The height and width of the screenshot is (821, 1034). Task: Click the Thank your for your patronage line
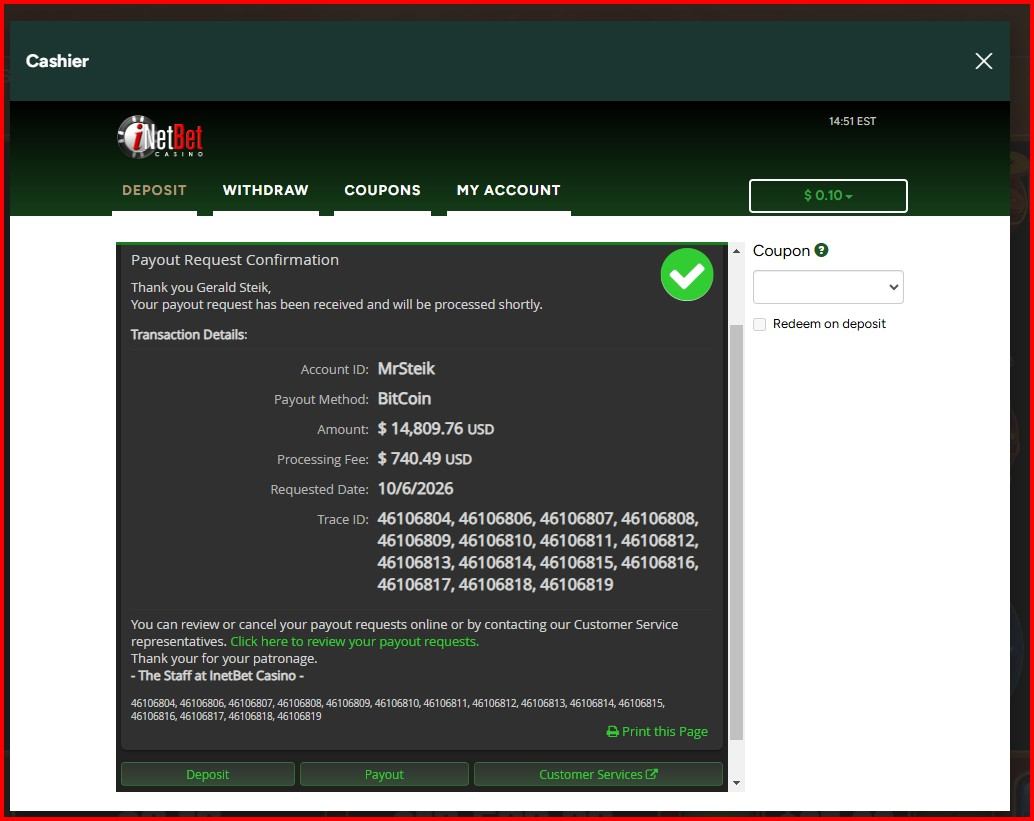pyautogui.click(x=224, y=659)
